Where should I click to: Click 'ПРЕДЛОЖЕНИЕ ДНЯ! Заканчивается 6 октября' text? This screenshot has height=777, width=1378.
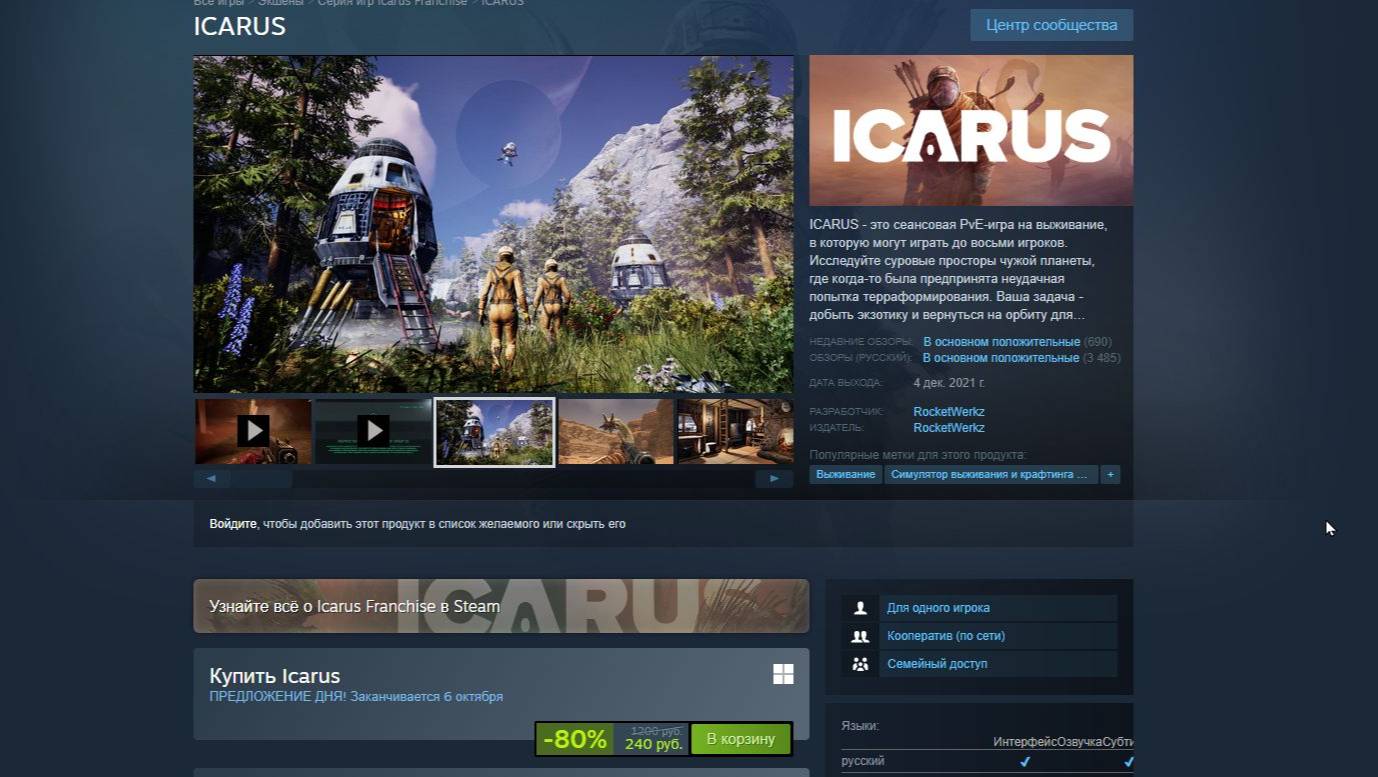click(x=356, y=697)
